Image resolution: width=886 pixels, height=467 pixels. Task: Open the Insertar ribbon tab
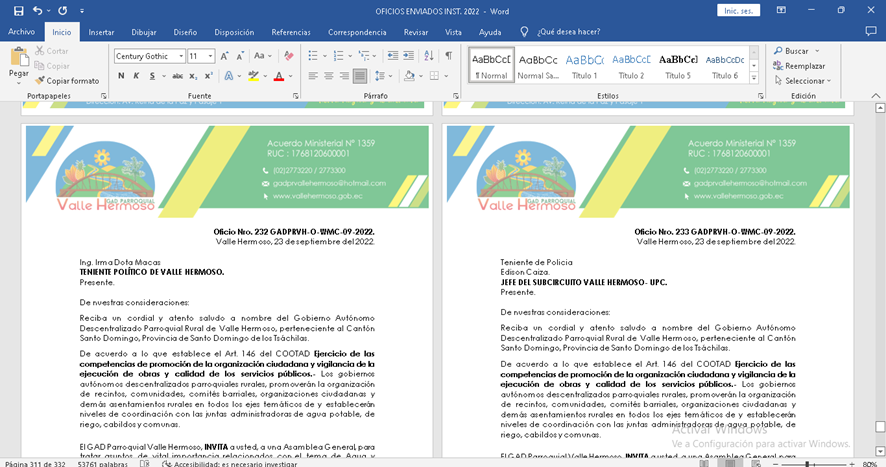pyautogui.click(x=101, y=32)
